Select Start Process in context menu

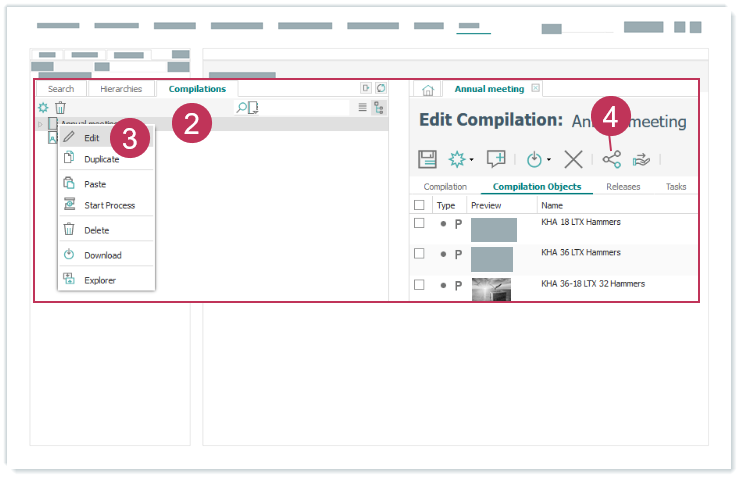[x=109, y=205]
